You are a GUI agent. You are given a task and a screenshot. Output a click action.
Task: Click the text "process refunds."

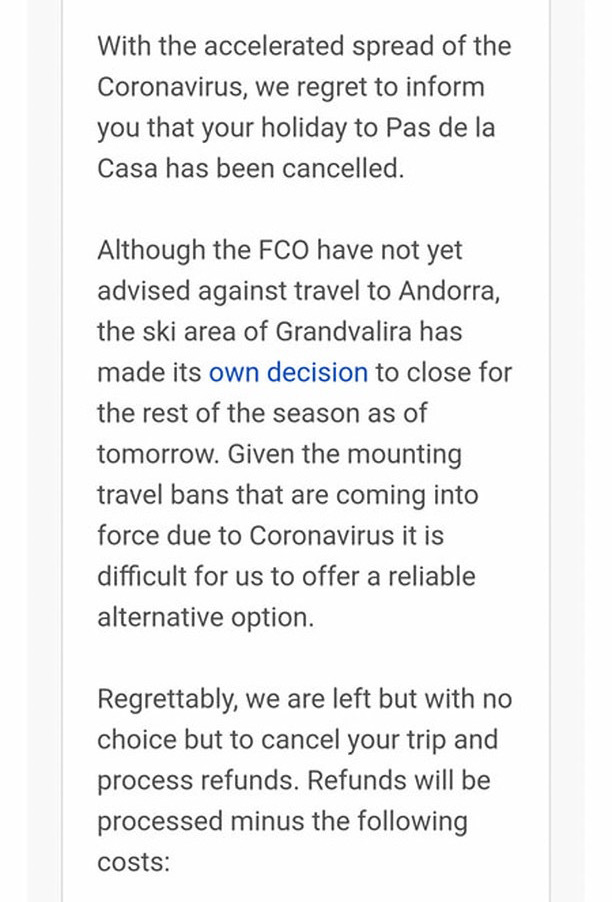click(x=198, y=781)
